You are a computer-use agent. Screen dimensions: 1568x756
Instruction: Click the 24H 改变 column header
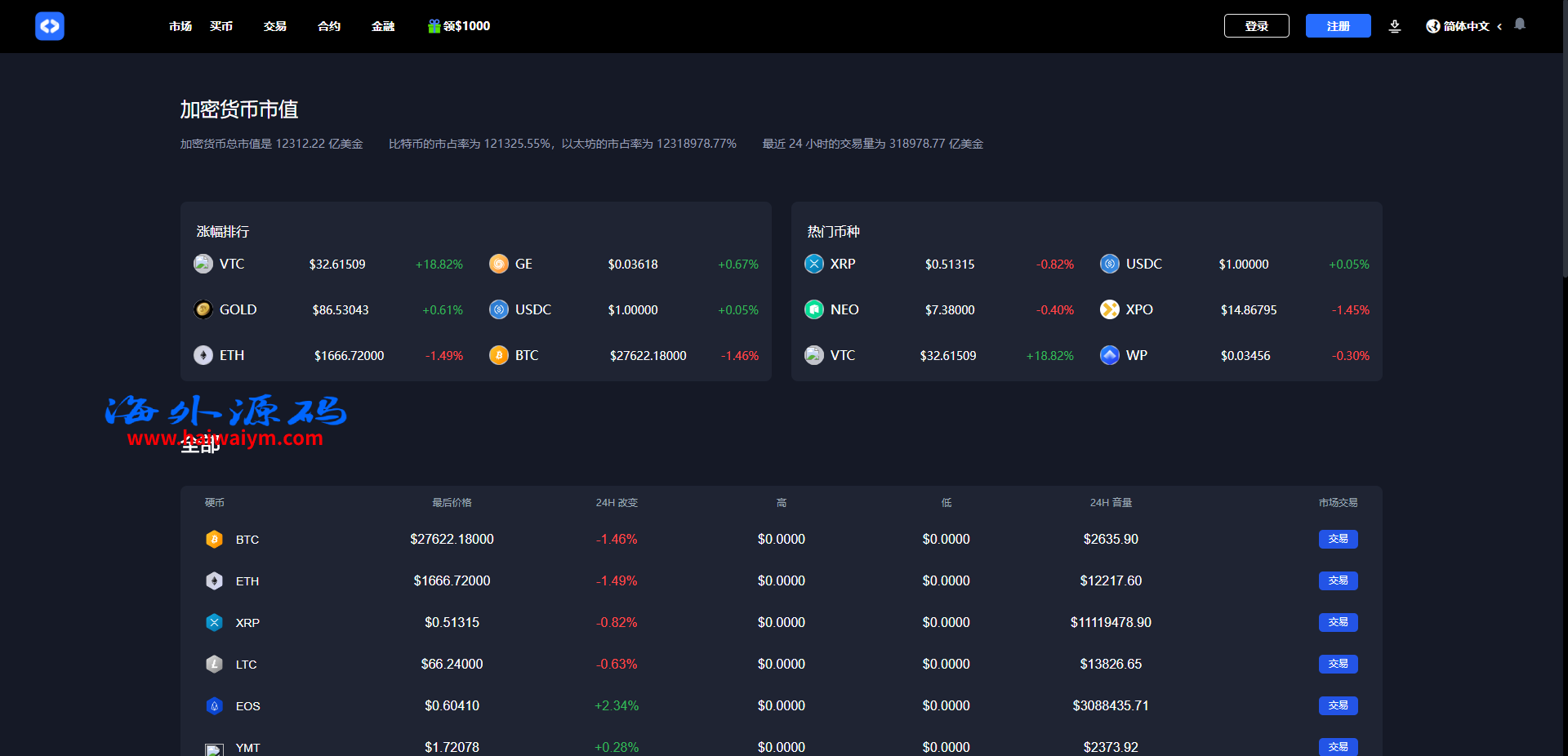[617, 503]
